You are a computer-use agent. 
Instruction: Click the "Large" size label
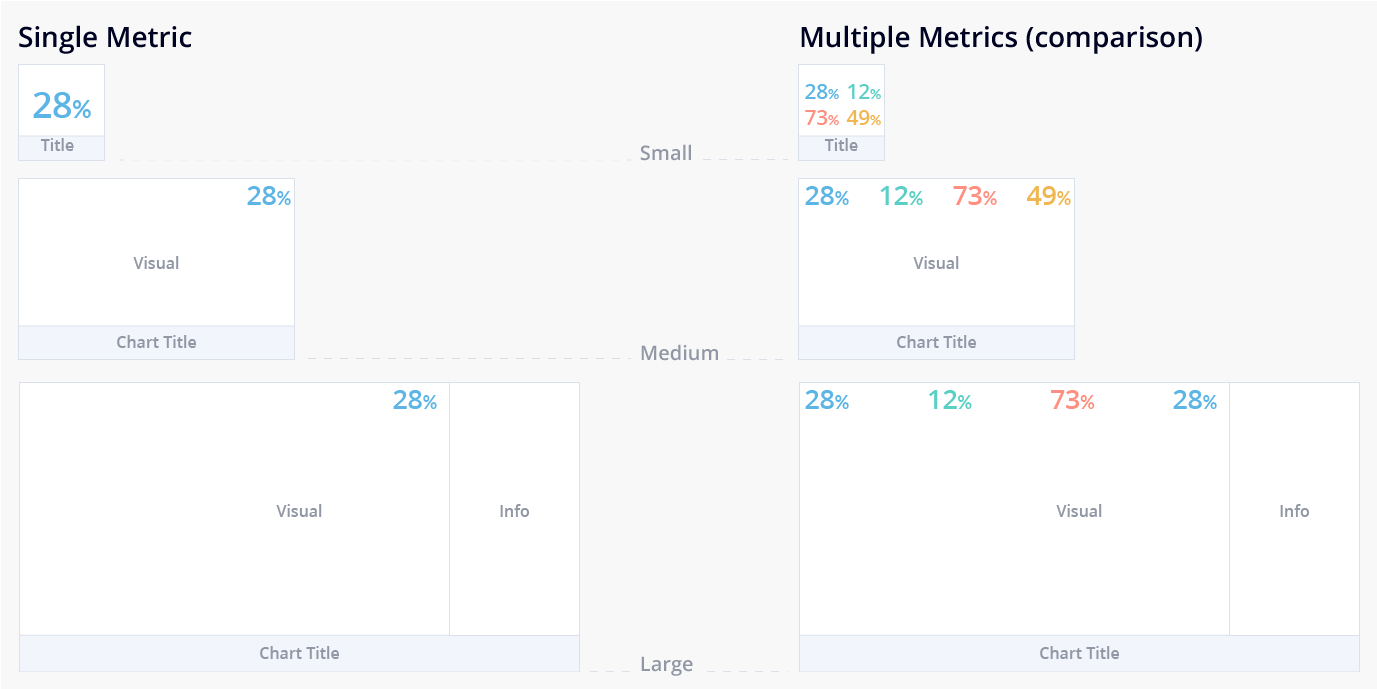tap(666, 665)
